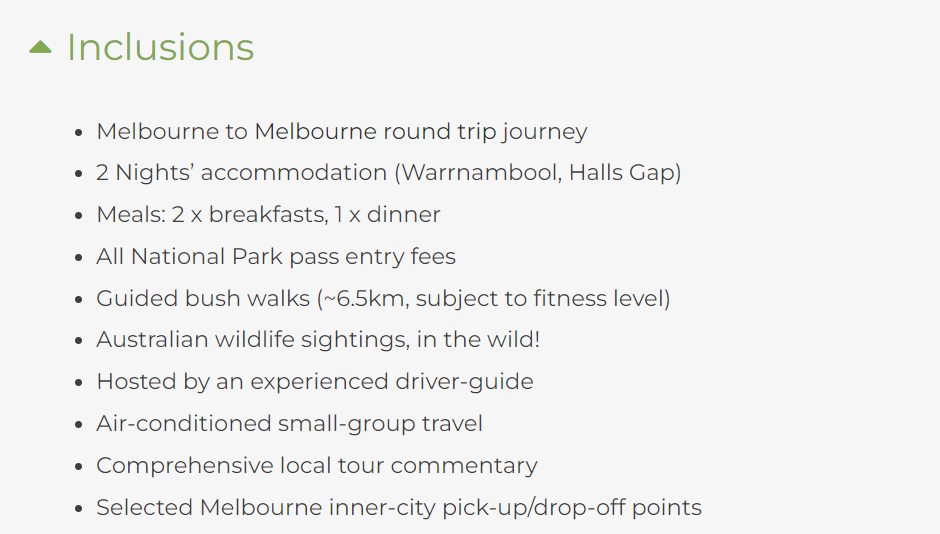Click All National Park pass entry fees
This screenshot has height=534, width=940.
276,257
